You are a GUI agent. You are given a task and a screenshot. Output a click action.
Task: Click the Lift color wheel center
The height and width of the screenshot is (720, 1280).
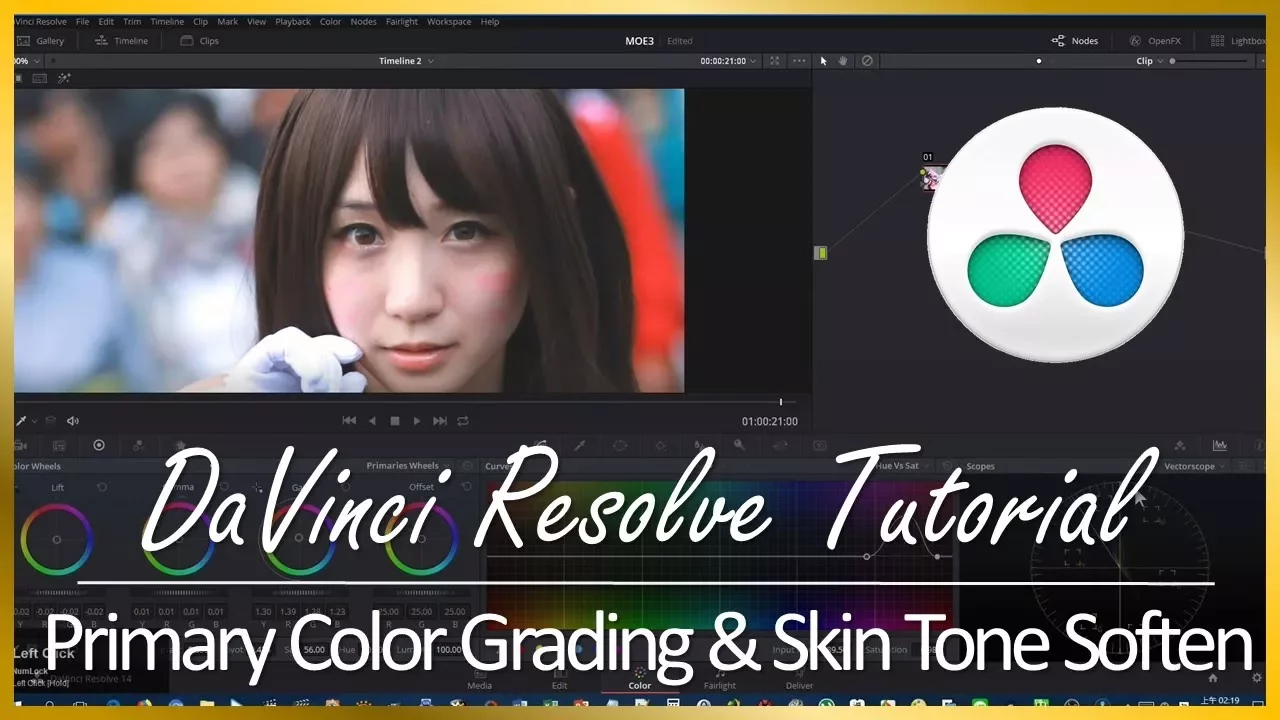tap(57, 539)
